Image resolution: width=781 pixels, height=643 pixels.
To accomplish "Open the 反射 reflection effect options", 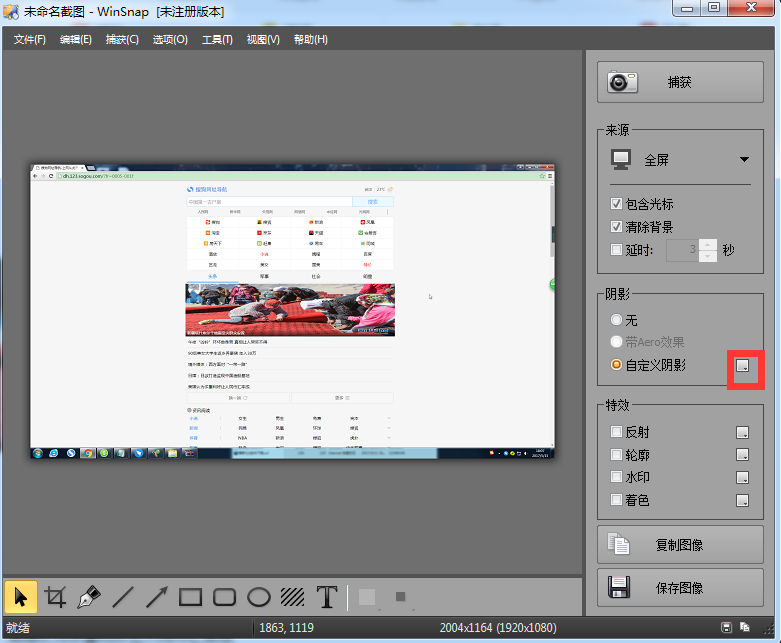I will [742, 432].
